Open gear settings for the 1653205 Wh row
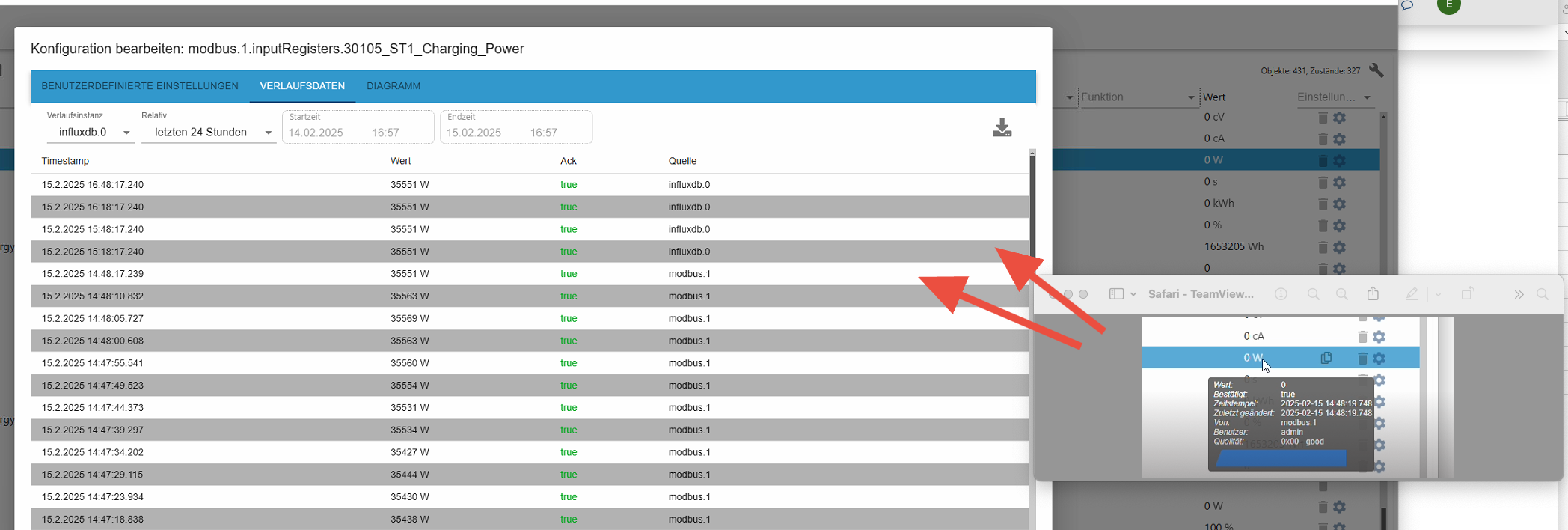The height and width of the screenshot is (530, 1568). coord(1339,247)
